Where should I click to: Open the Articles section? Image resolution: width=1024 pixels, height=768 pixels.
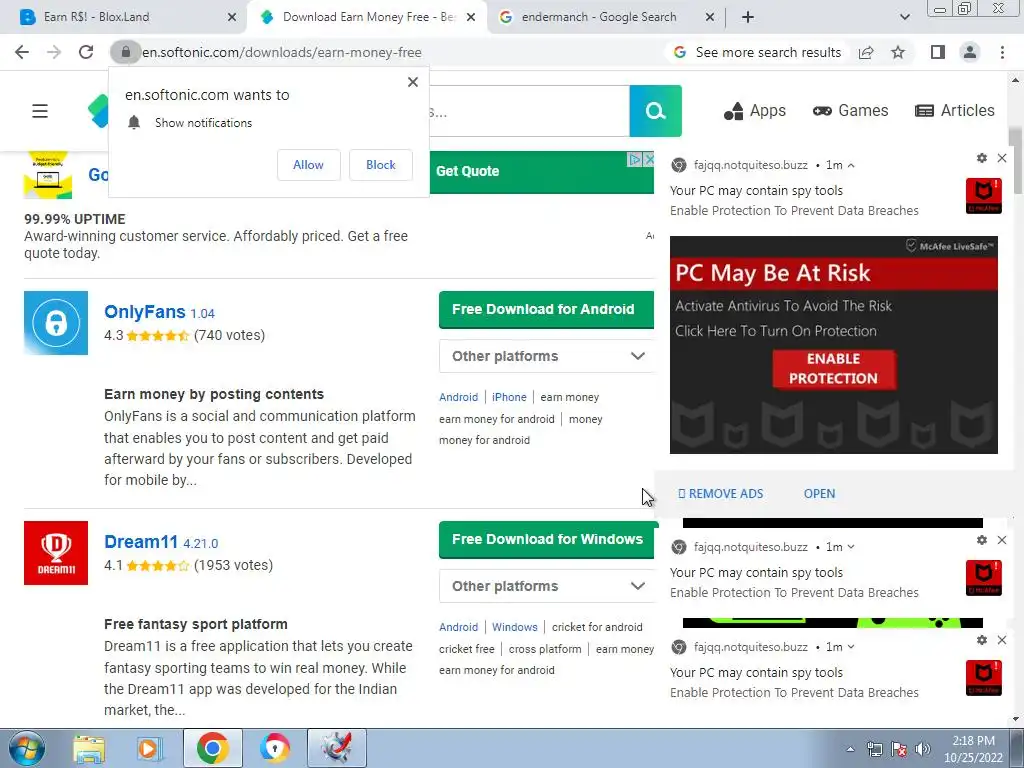click(x=955, y=111)
